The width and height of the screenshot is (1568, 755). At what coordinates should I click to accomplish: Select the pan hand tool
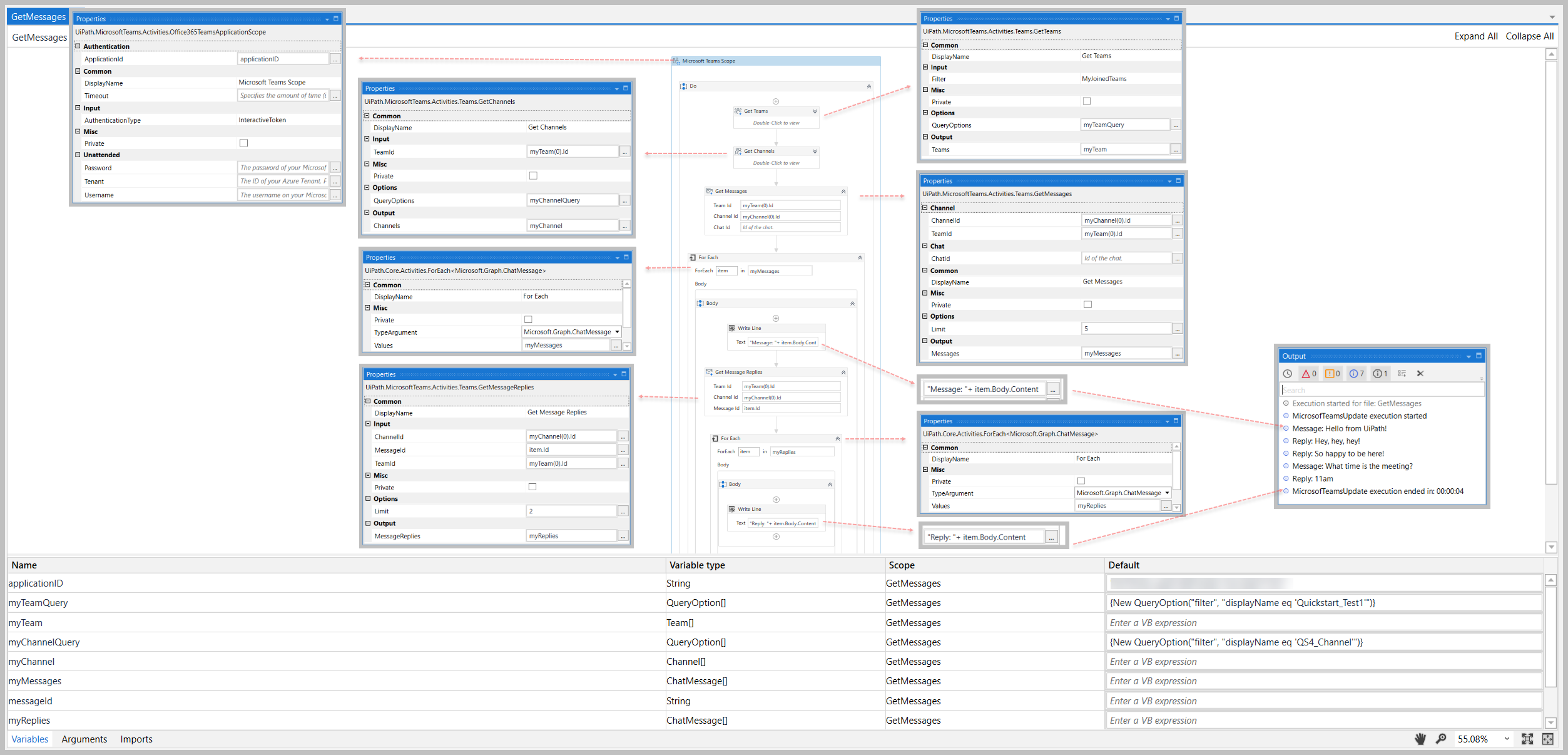[1420, 739]
